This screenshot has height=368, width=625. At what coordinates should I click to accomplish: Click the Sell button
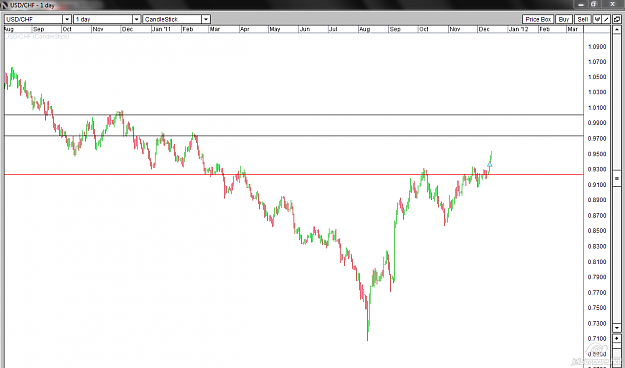(x=582, y=19)
